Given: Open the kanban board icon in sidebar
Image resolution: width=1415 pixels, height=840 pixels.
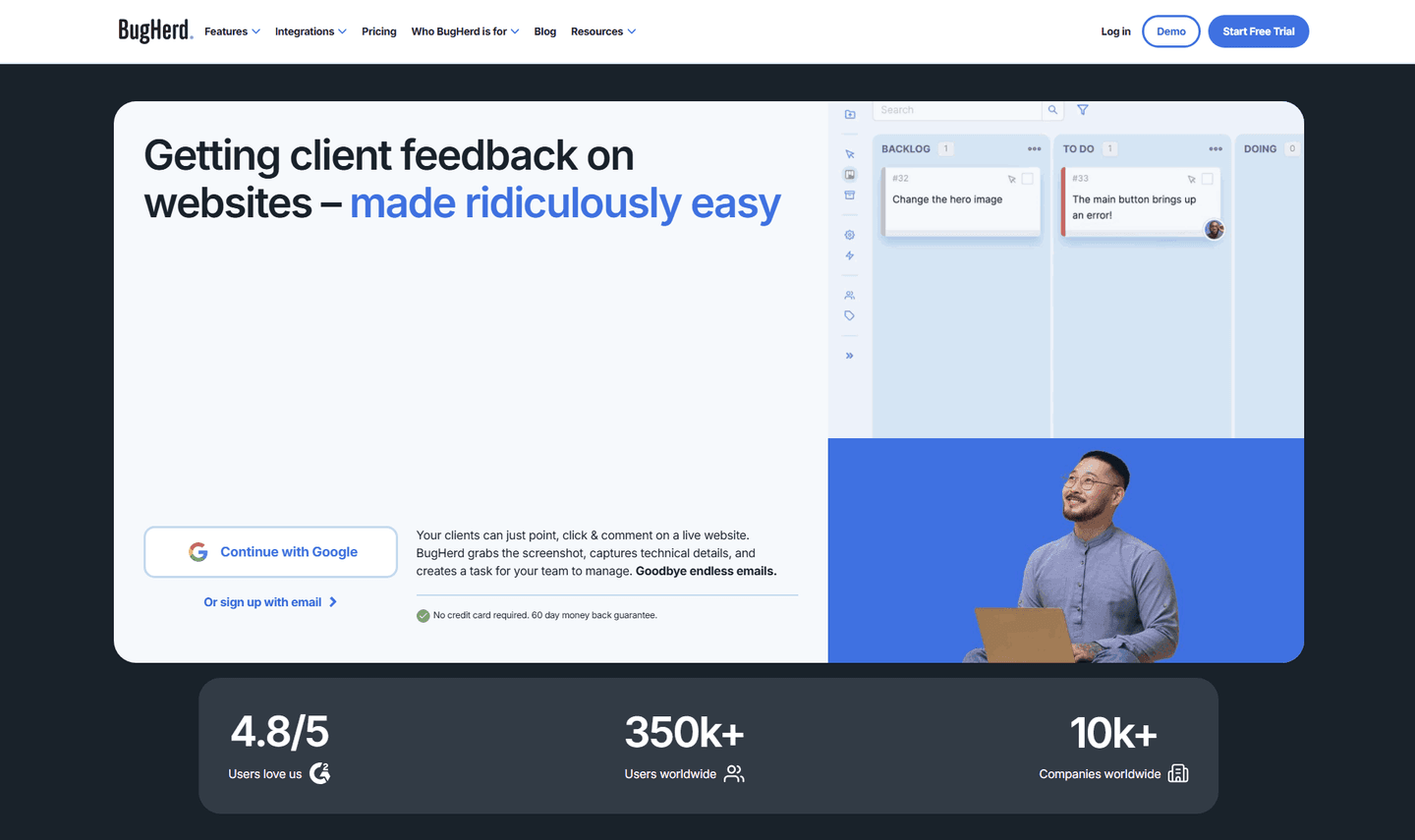Looking at the screenshot, I should tap(850, 175).
